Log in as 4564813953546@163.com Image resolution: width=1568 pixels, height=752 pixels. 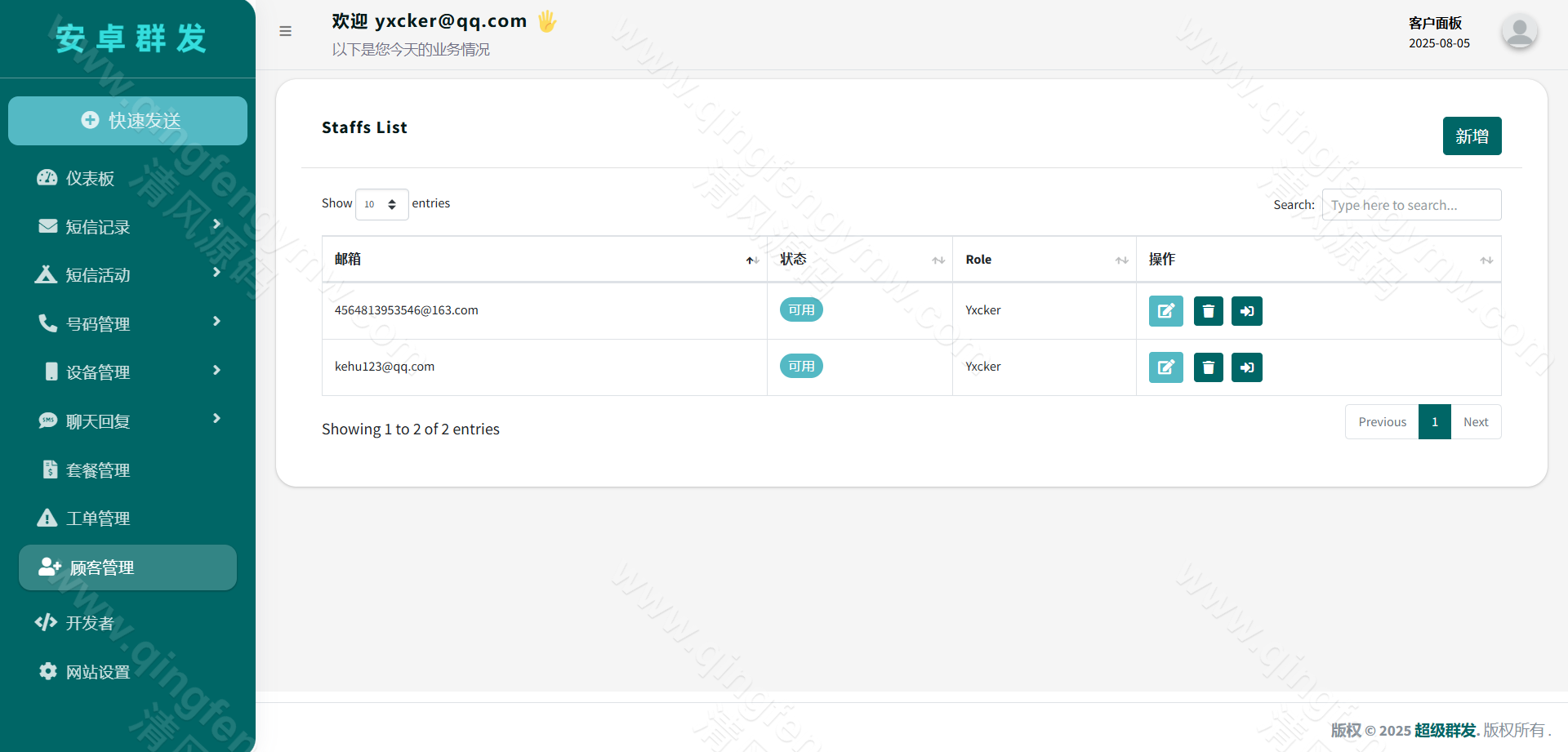click(x=1247, y=311)
